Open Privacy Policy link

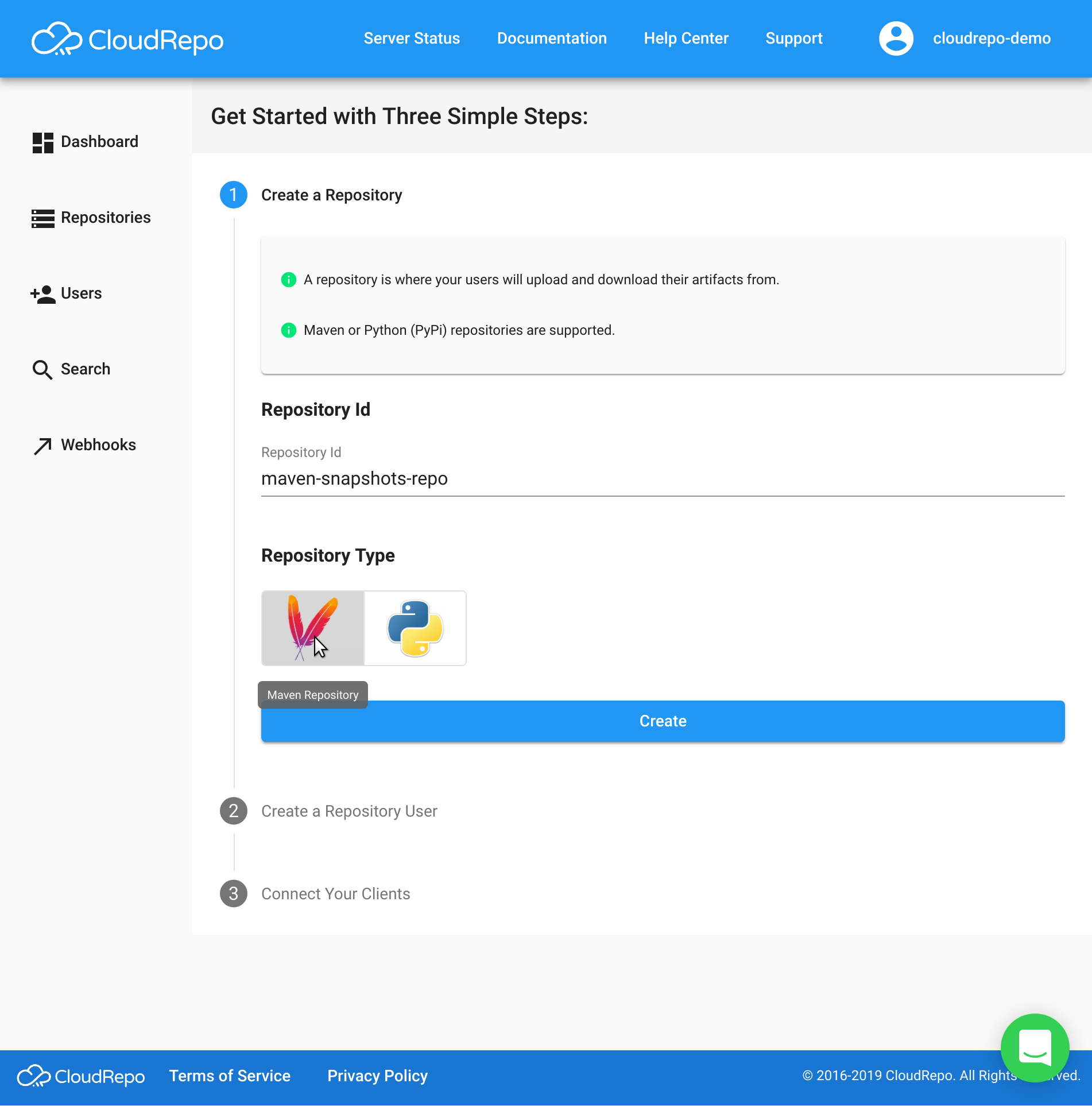click(x=377, y=1076)
